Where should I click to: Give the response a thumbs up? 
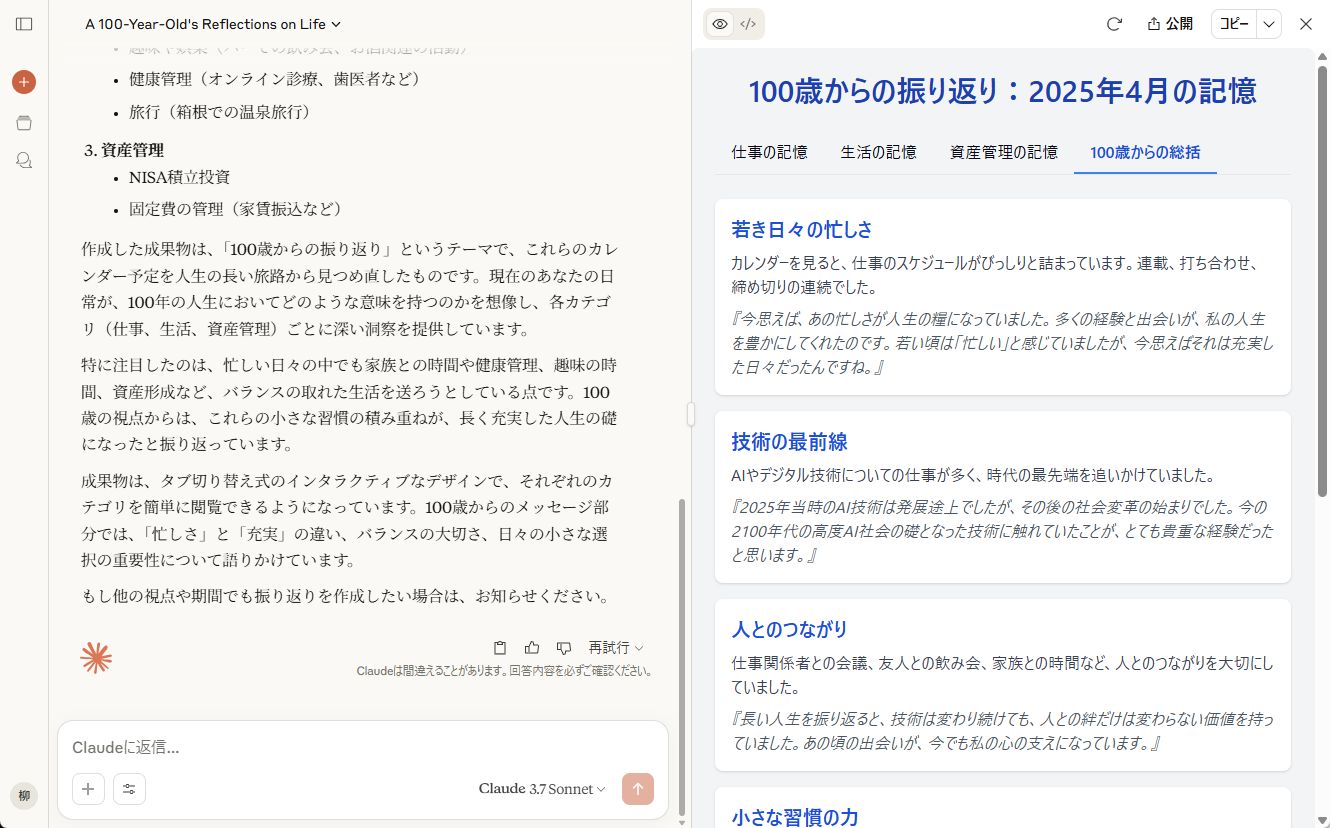click(x=532, y=648)
